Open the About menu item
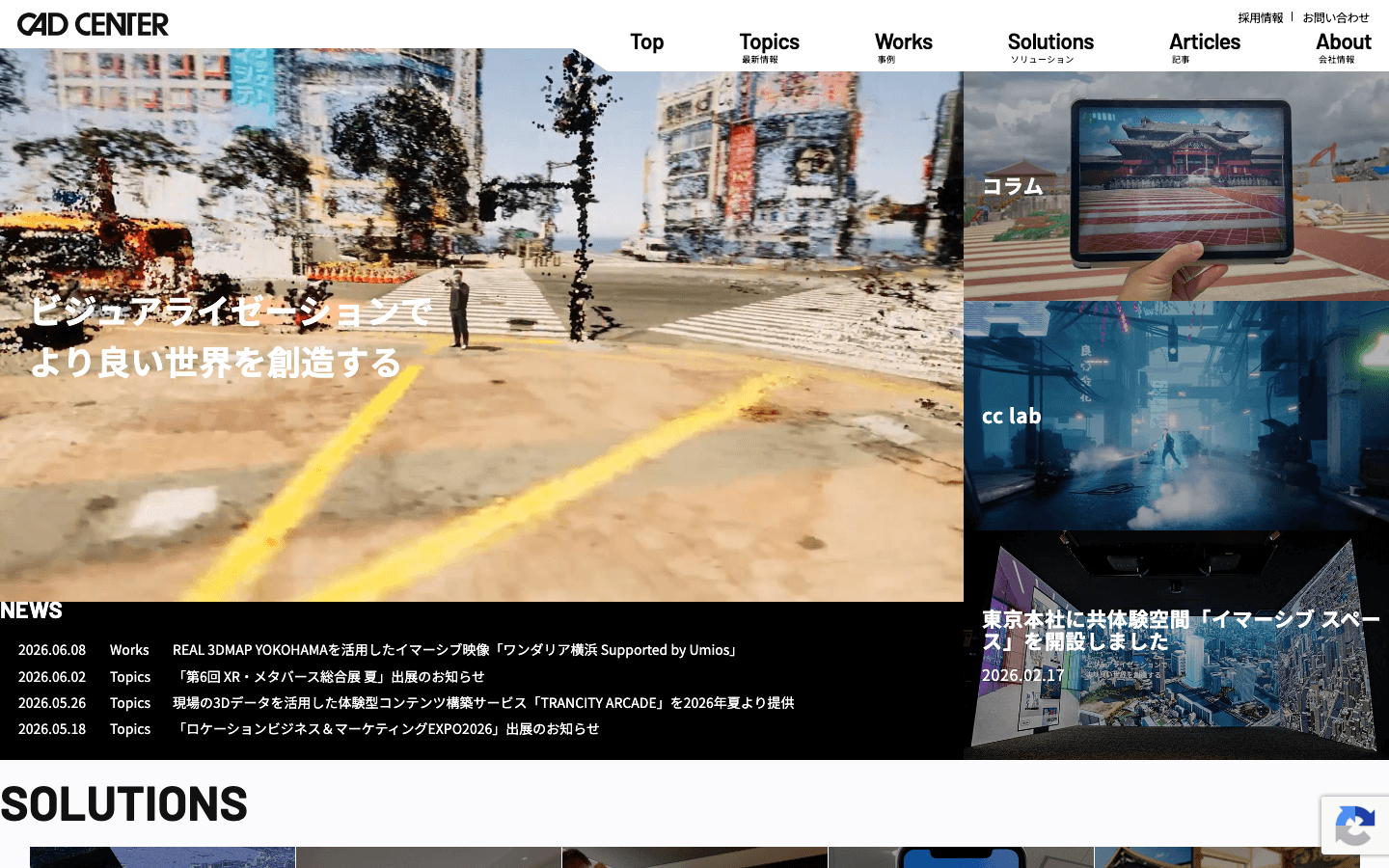 point(1344,47)
